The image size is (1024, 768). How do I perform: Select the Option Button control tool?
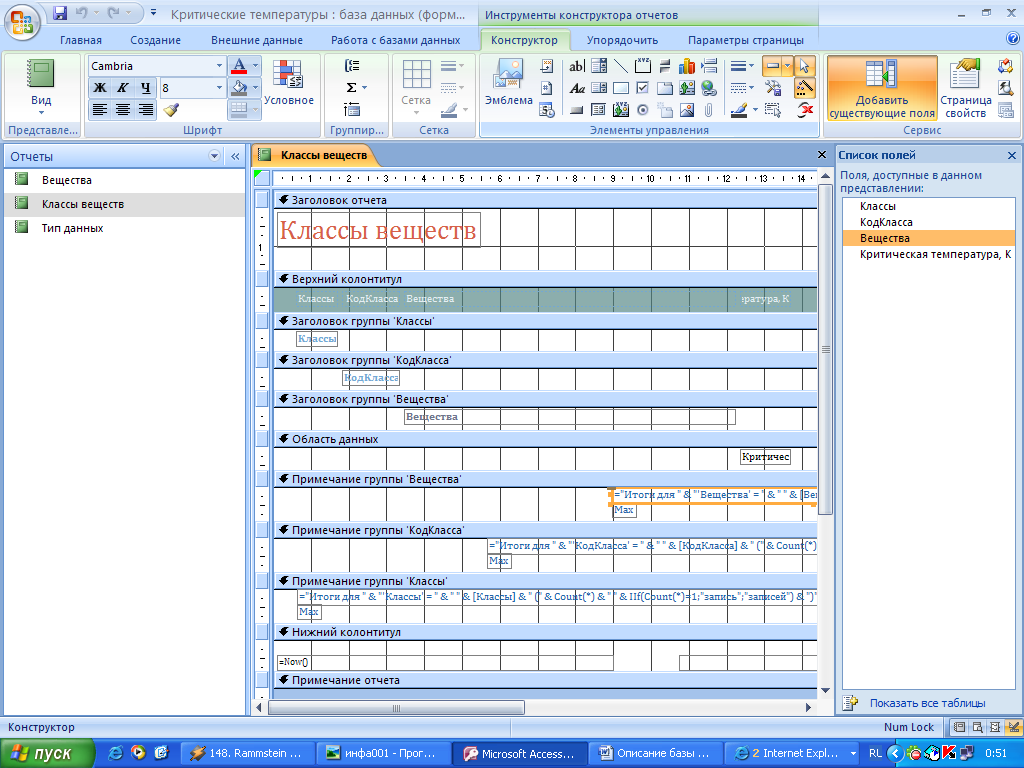[x=643, y=110]
